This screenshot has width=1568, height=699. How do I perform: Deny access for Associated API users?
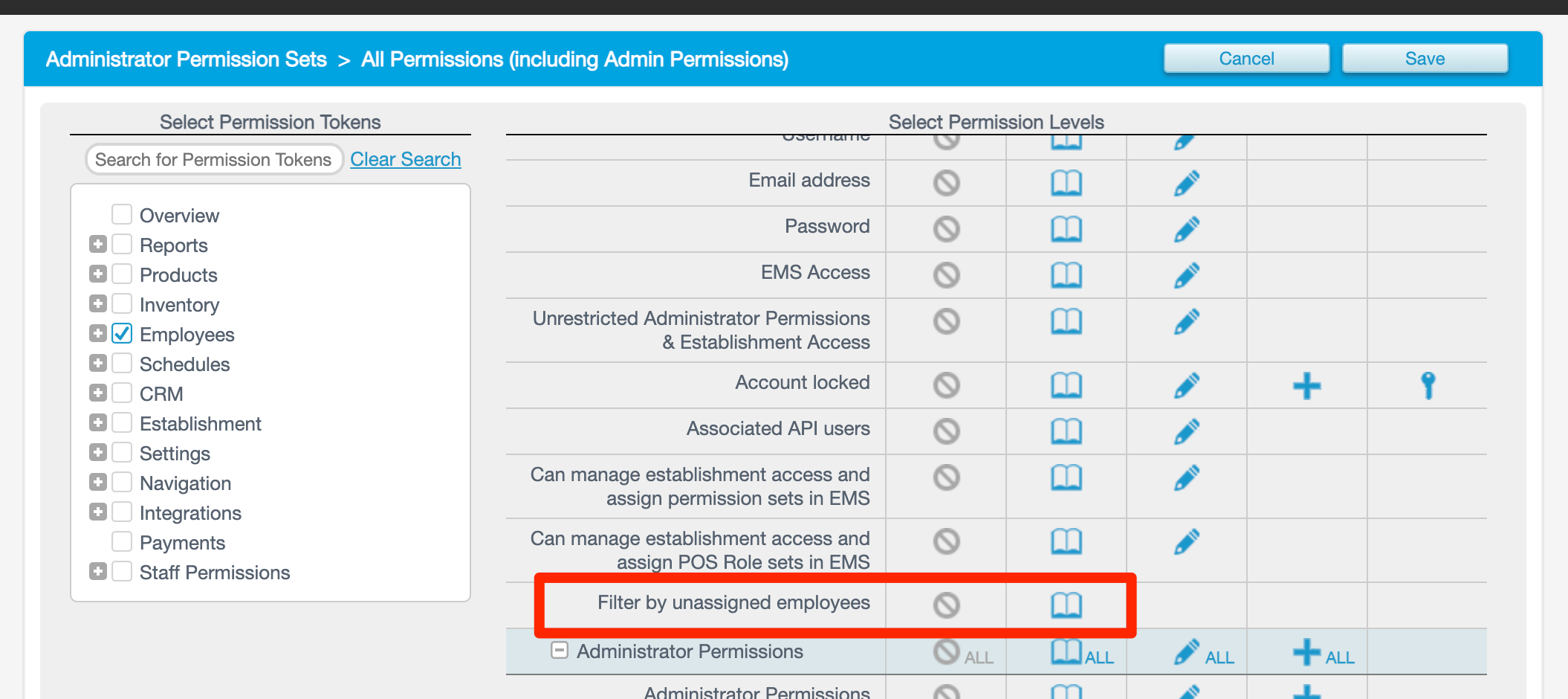tap(946, 431)
